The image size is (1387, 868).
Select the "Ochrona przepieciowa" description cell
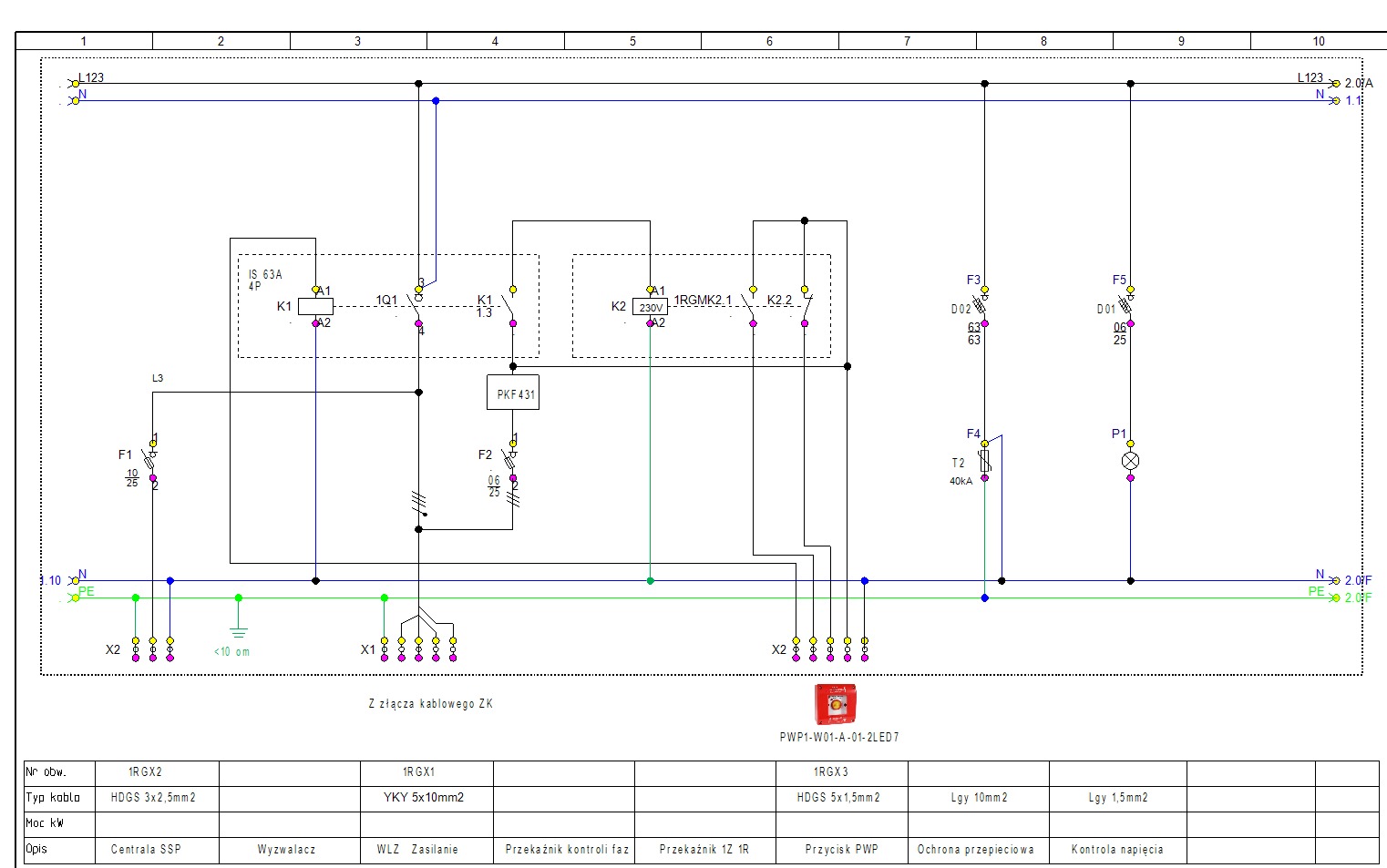click(976, 850)
